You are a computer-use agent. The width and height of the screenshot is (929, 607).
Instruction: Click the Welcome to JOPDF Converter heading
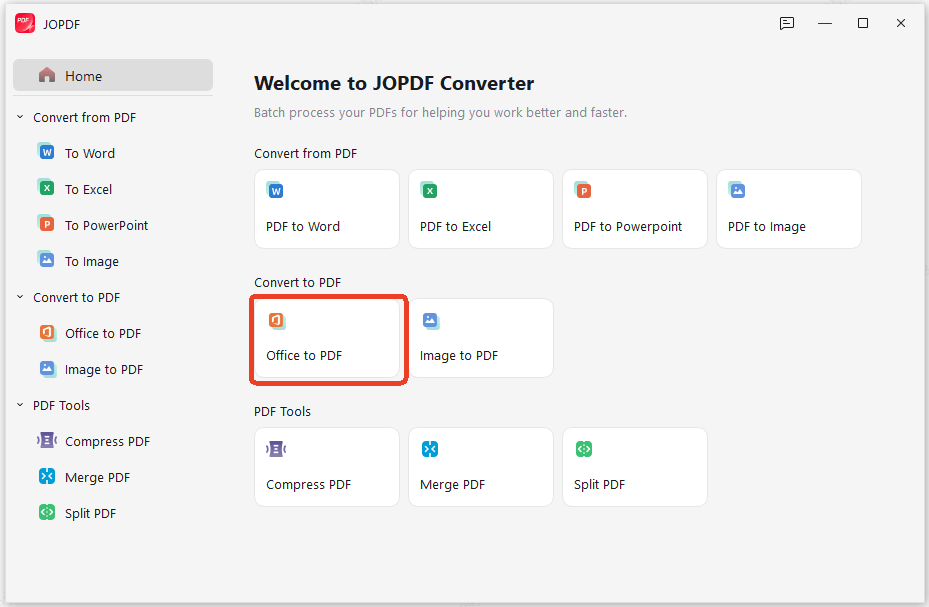394,83
